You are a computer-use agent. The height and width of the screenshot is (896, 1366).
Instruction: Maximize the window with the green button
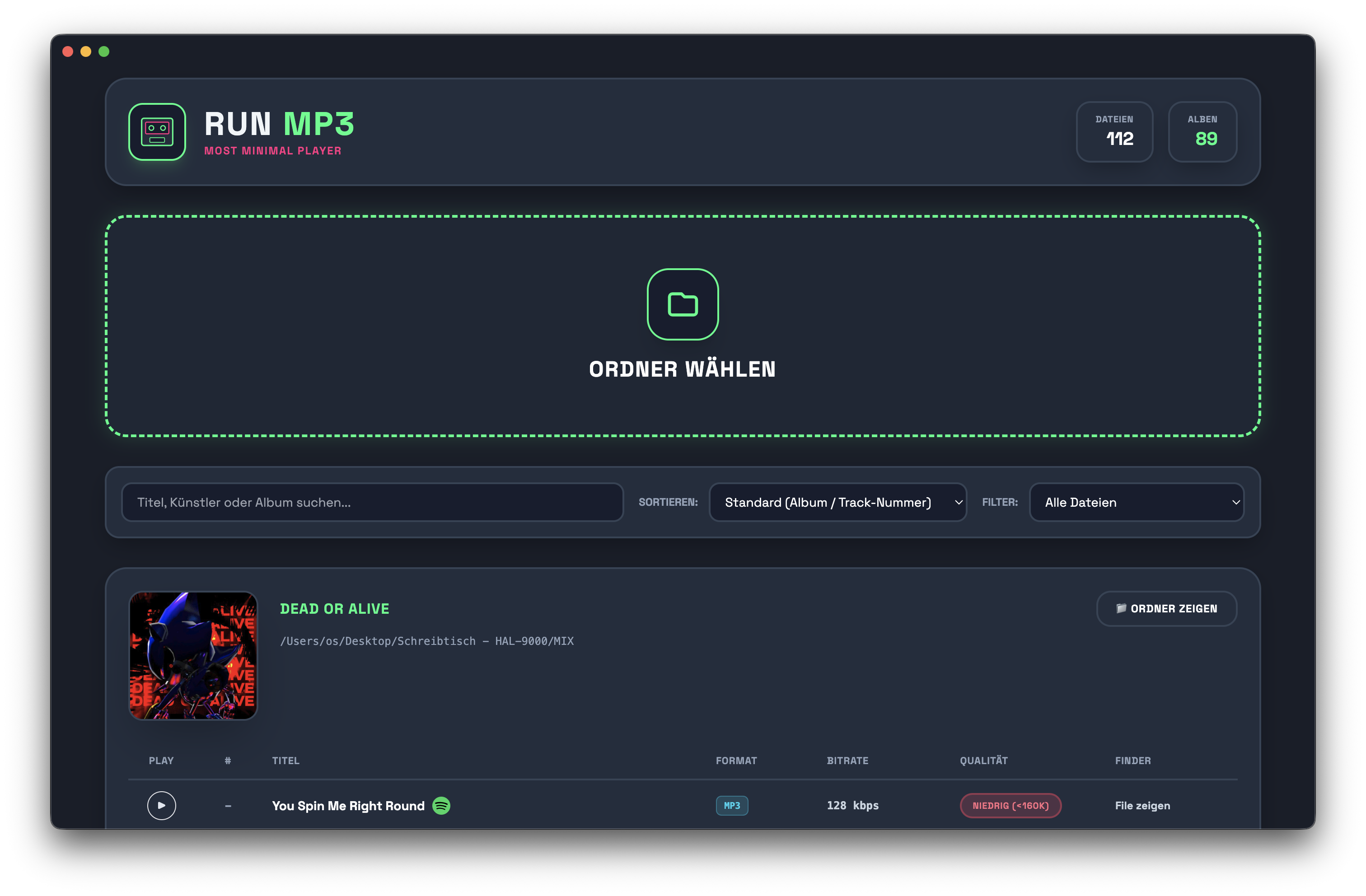(104, 51)
